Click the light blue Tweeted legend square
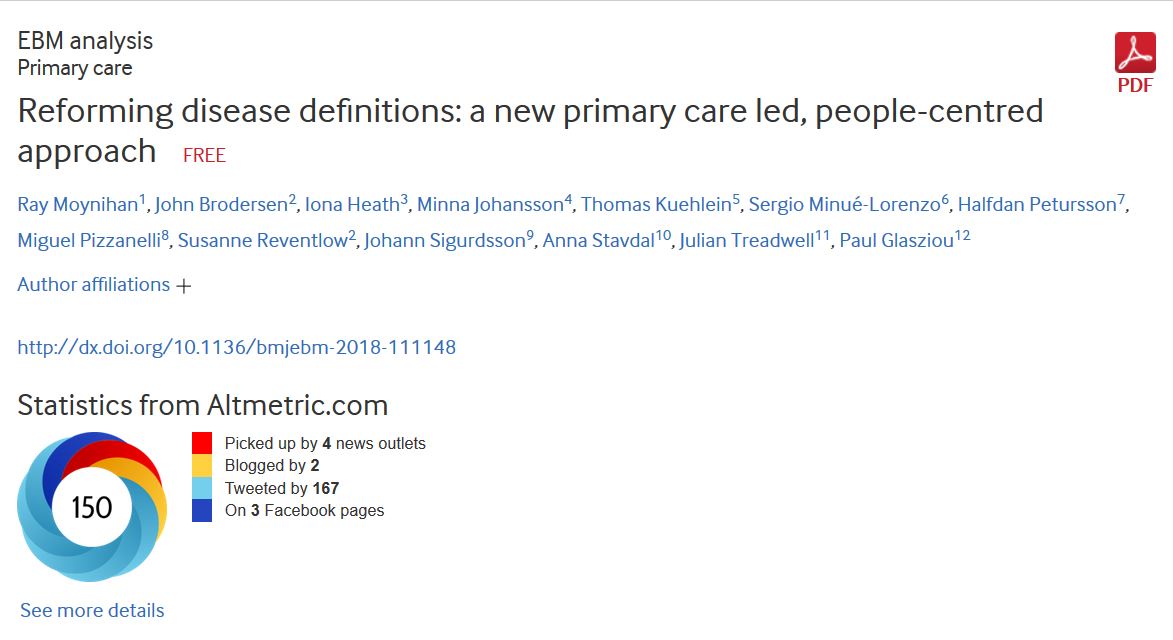The width and height of the screenshot is (1173, 640). point(202,488)
